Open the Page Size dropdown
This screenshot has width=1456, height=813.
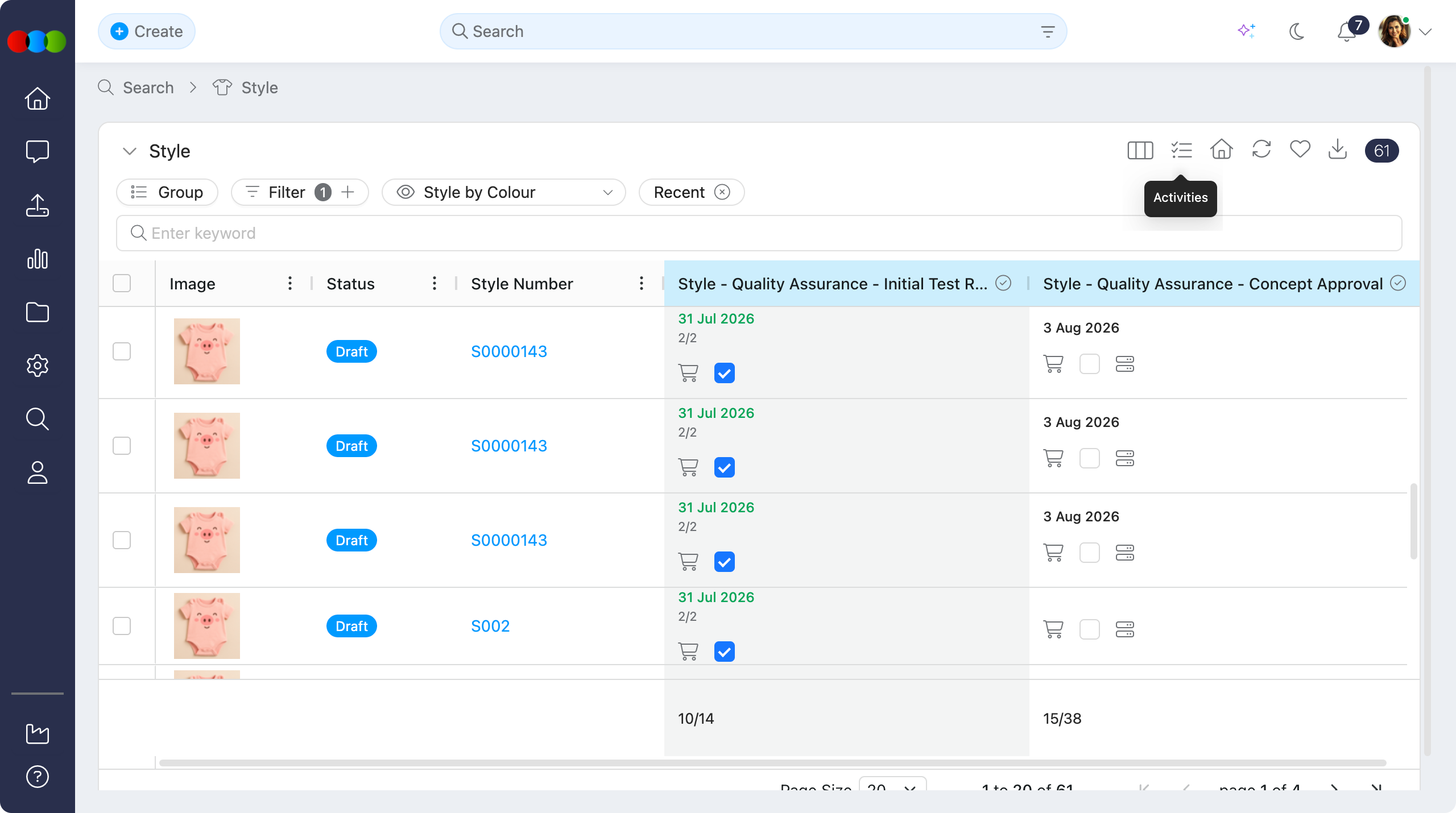[892, 785]
